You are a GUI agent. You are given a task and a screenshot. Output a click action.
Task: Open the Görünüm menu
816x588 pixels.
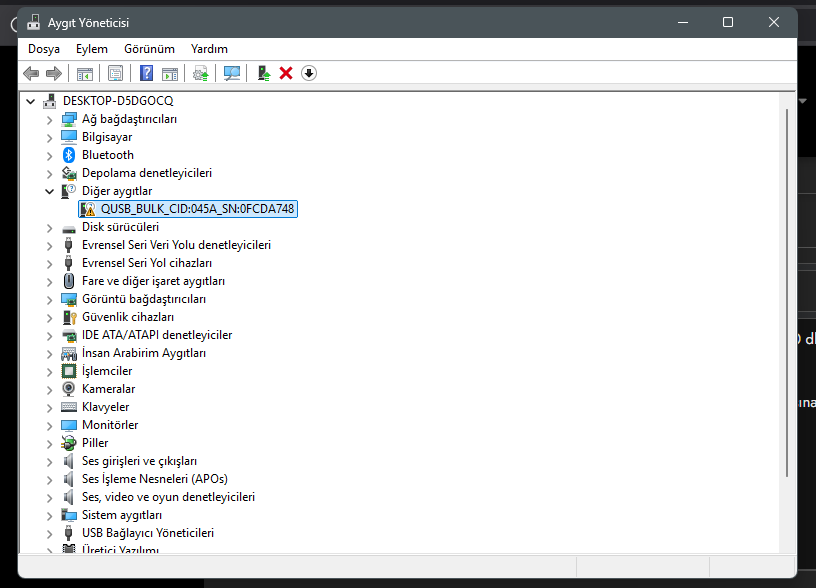(149, 49)
